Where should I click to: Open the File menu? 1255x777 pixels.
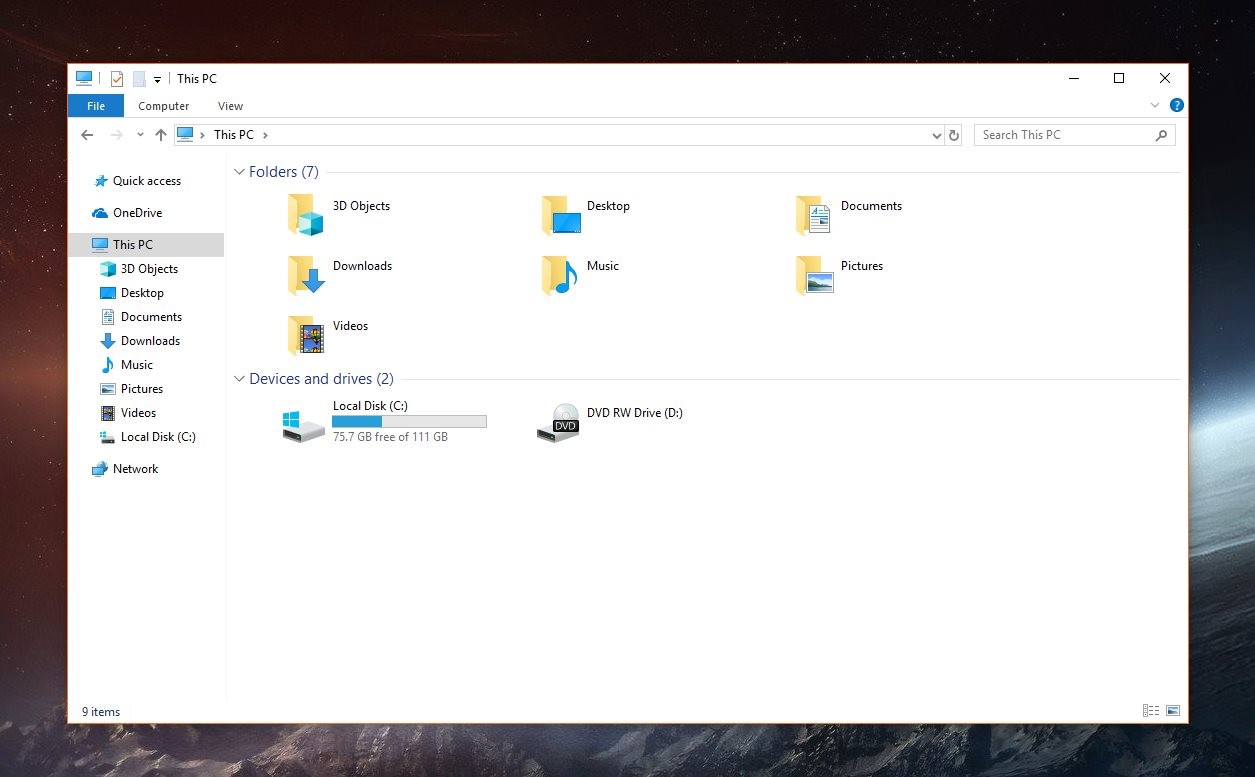(96, 106)
